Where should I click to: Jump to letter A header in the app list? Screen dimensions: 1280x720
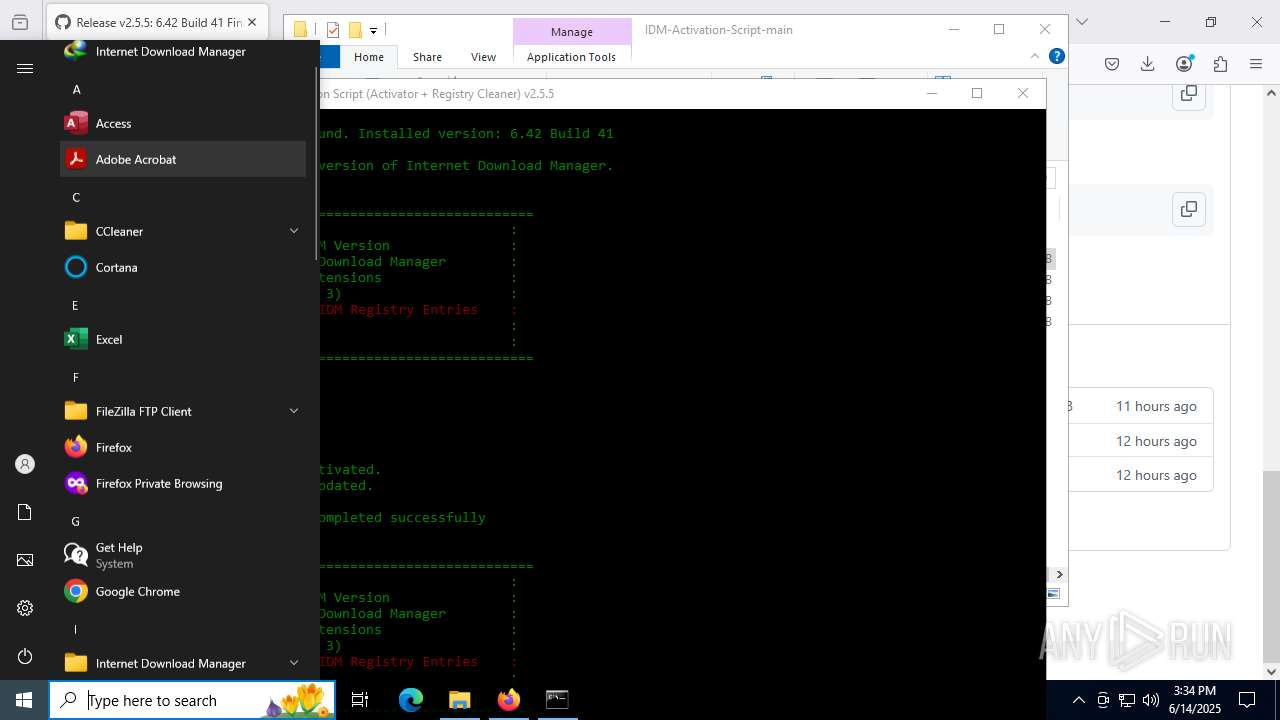coord(76,89)
